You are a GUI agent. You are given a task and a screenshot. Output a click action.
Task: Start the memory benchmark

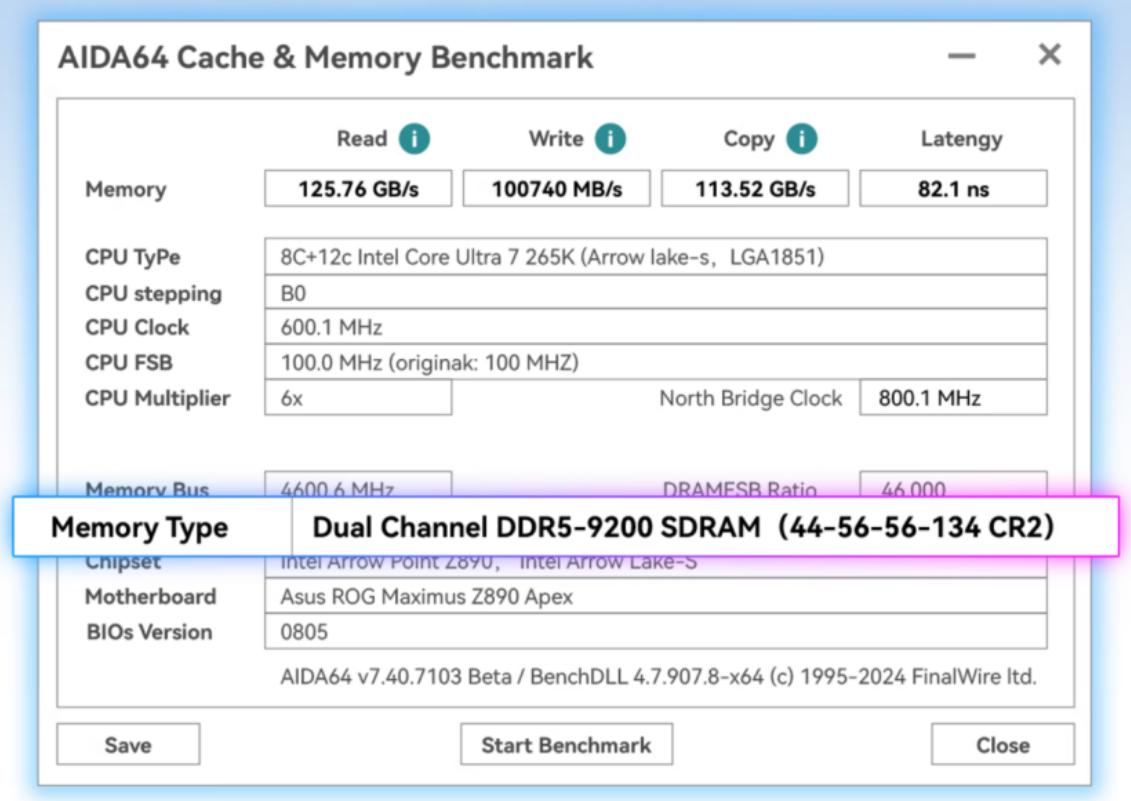[566, 744]
